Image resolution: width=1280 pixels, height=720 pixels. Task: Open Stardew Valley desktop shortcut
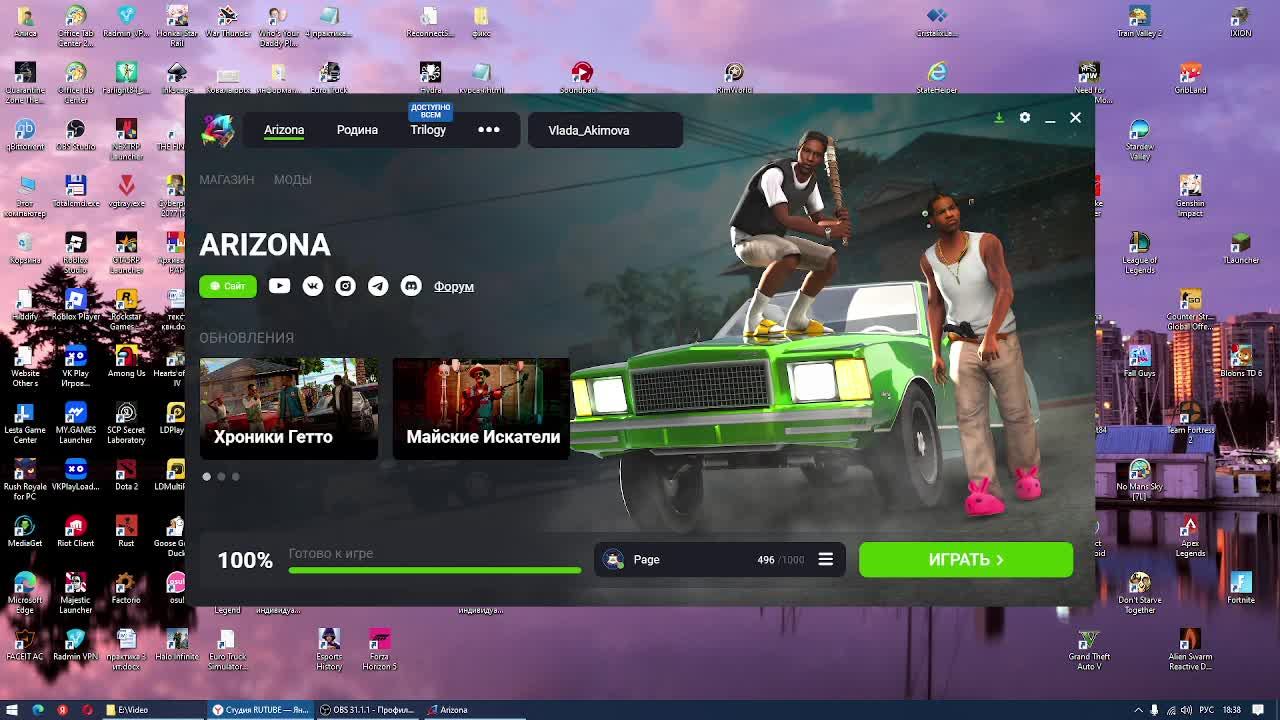click(1139, 140)
